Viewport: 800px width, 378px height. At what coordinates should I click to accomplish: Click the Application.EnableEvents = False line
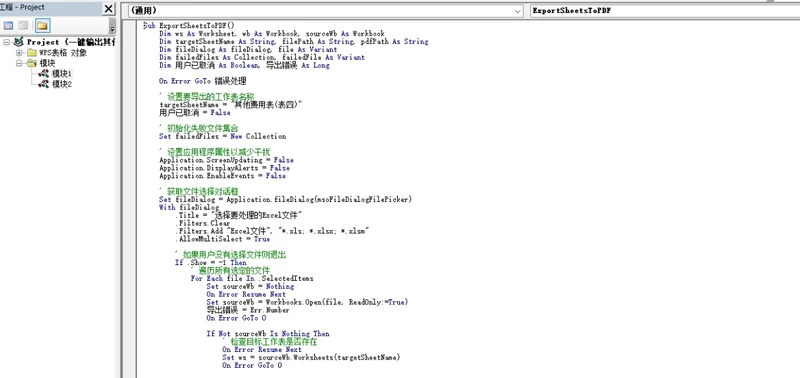(x=222, y=176)
